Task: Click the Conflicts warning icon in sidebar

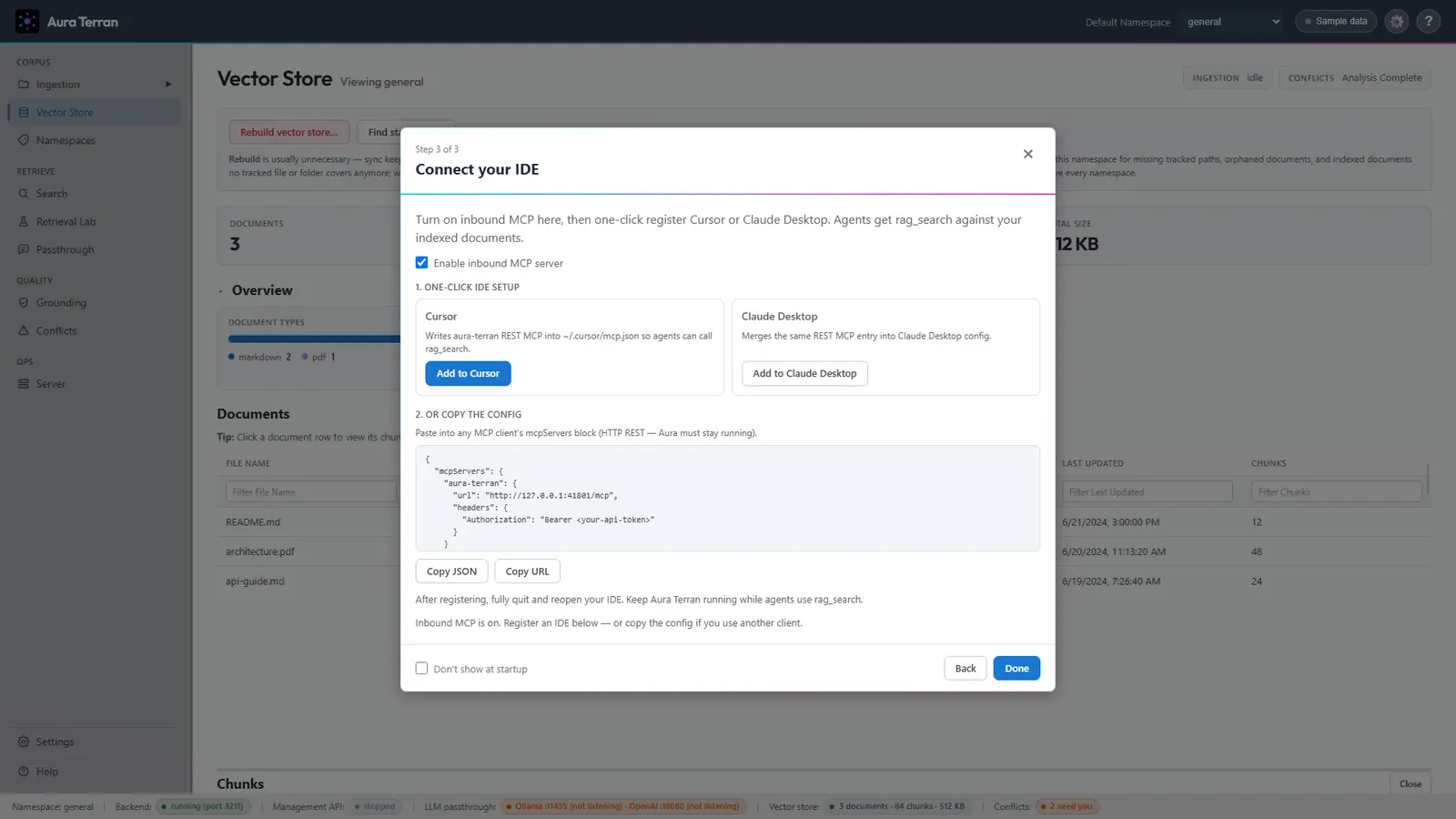Action: click(24, 330)
